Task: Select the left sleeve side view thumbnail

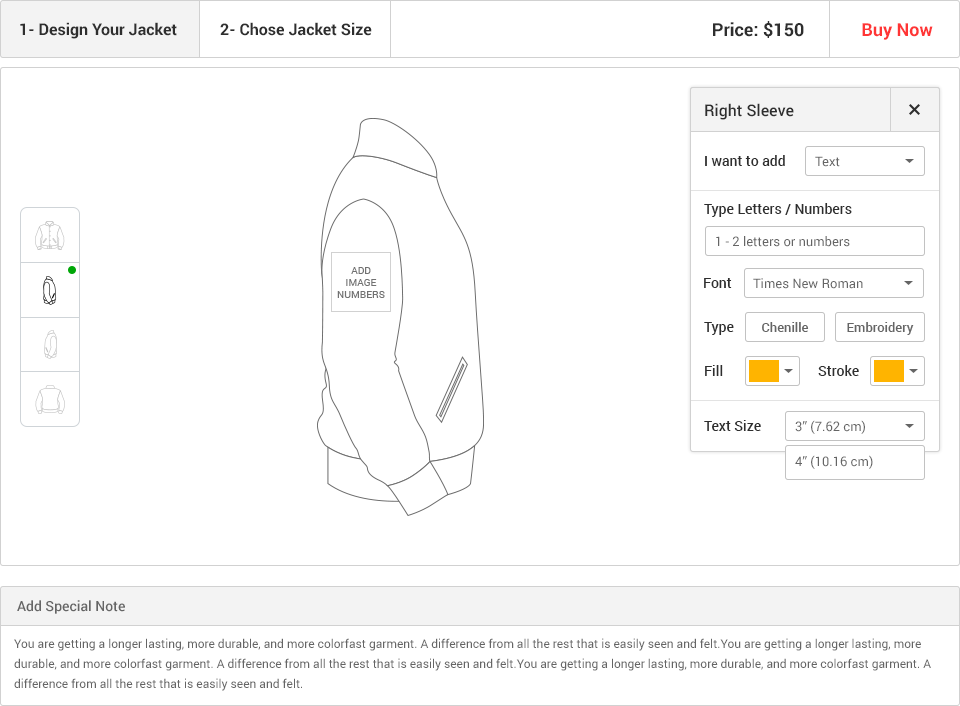Action: 50,344
